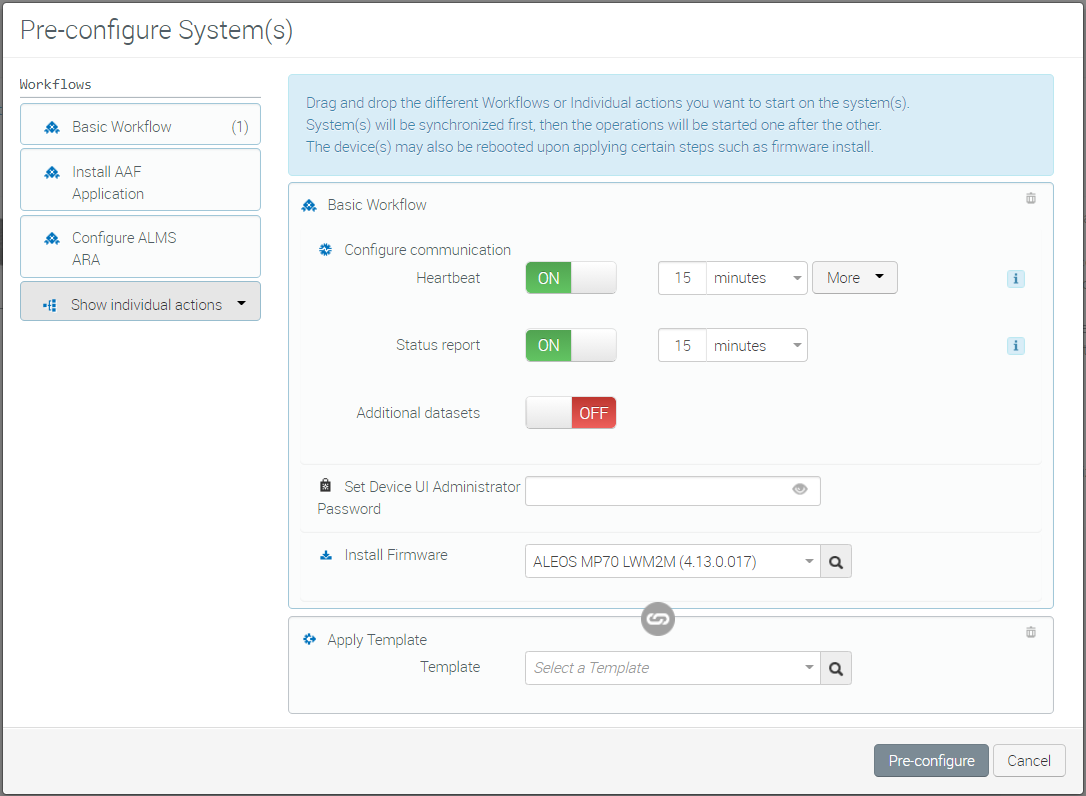Select the Install AAF Application workflow
The height and width of the screenshot is (796, 1086).
point(140,182)
